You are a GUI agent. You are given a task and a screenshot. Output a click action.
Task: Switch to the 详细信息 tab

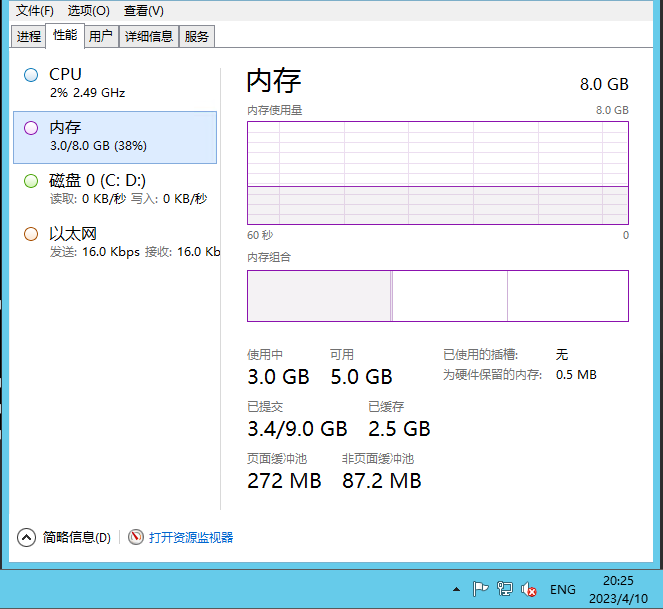(148, 36)
